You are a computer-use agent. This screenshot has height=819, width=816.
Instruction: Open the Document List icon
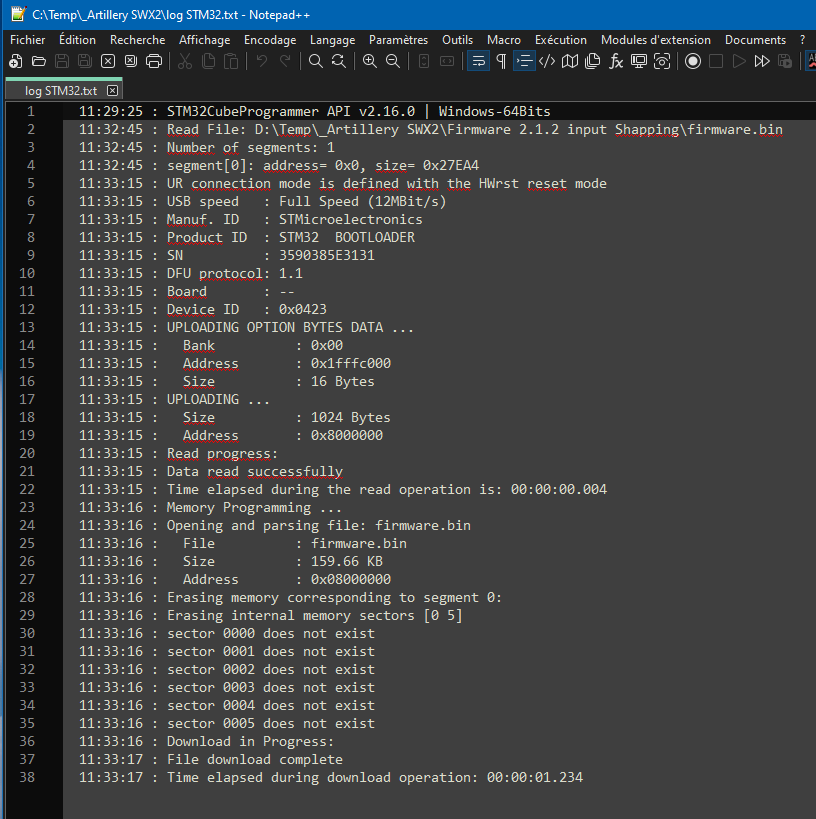point(593,61)
